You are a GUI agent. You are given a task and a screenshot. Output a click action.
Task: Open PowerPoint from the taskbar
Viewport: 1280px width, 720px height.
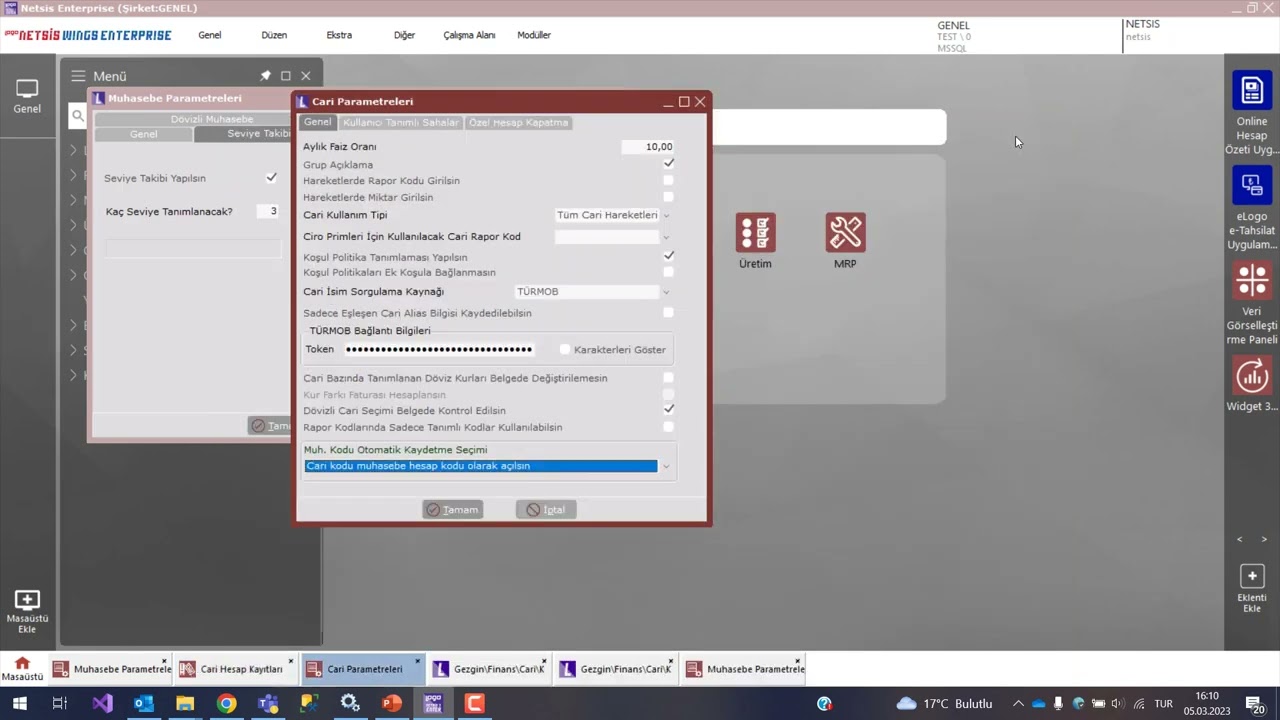(391, 703)
